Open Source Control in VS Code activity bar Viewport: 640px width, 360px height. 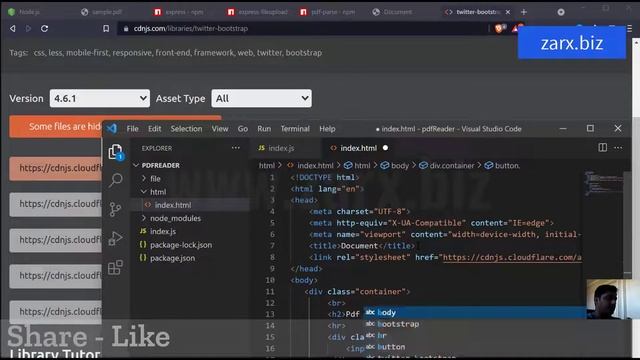pyautogui.click(x=116, y=209)
